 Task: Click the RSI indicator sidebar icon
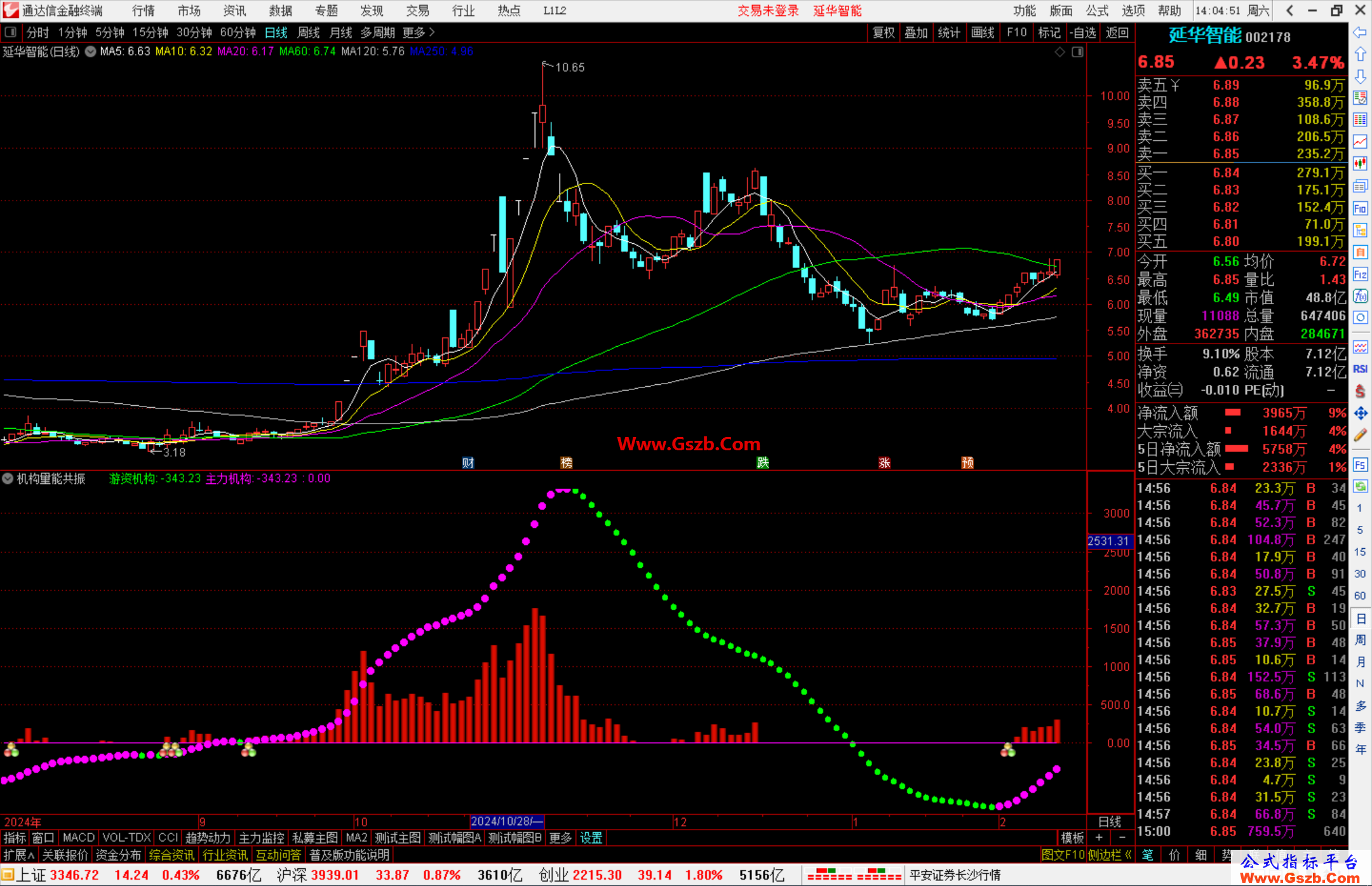tap(1360, 369)
